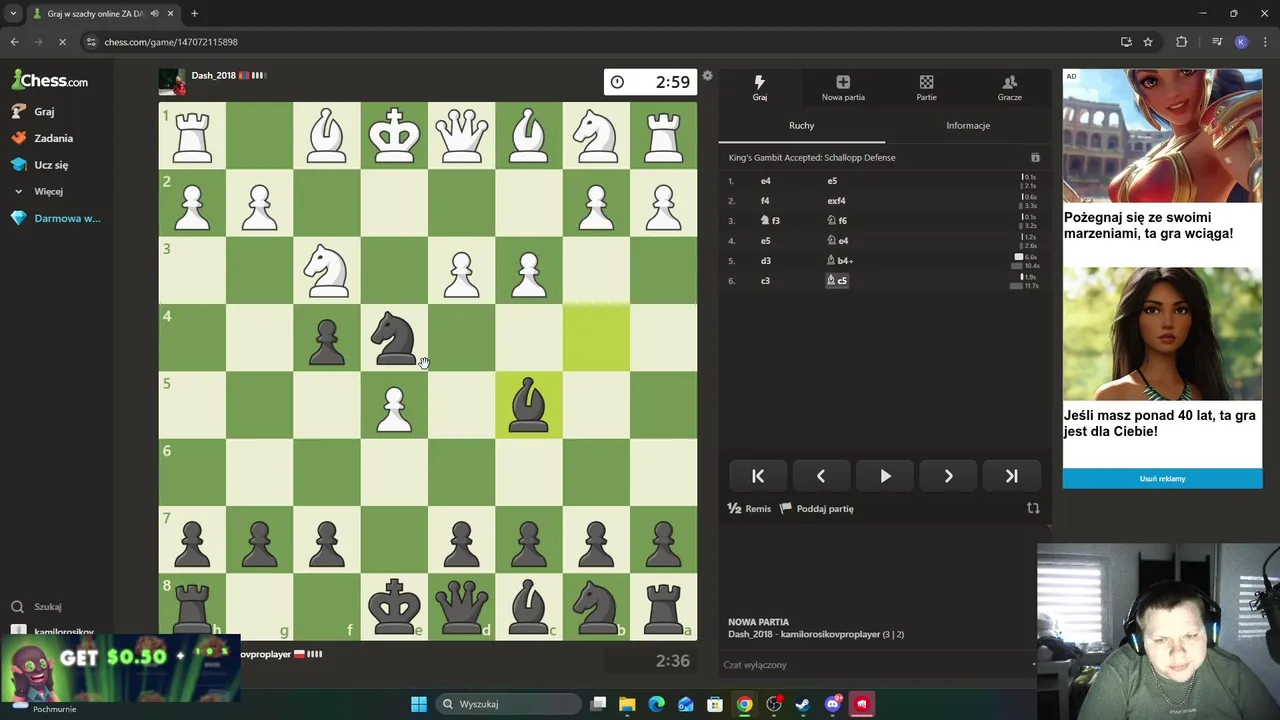
Task: Open the top game advertisement image
Action: point(1162,137)
